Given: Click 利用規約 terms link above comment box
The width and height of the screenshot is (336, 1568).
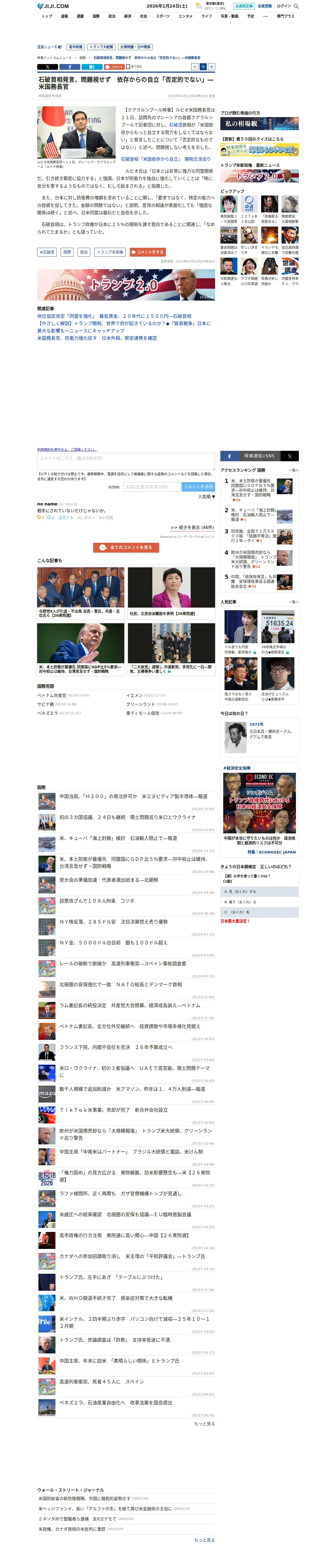Looking at the screenshot, I should click(66, 450).
